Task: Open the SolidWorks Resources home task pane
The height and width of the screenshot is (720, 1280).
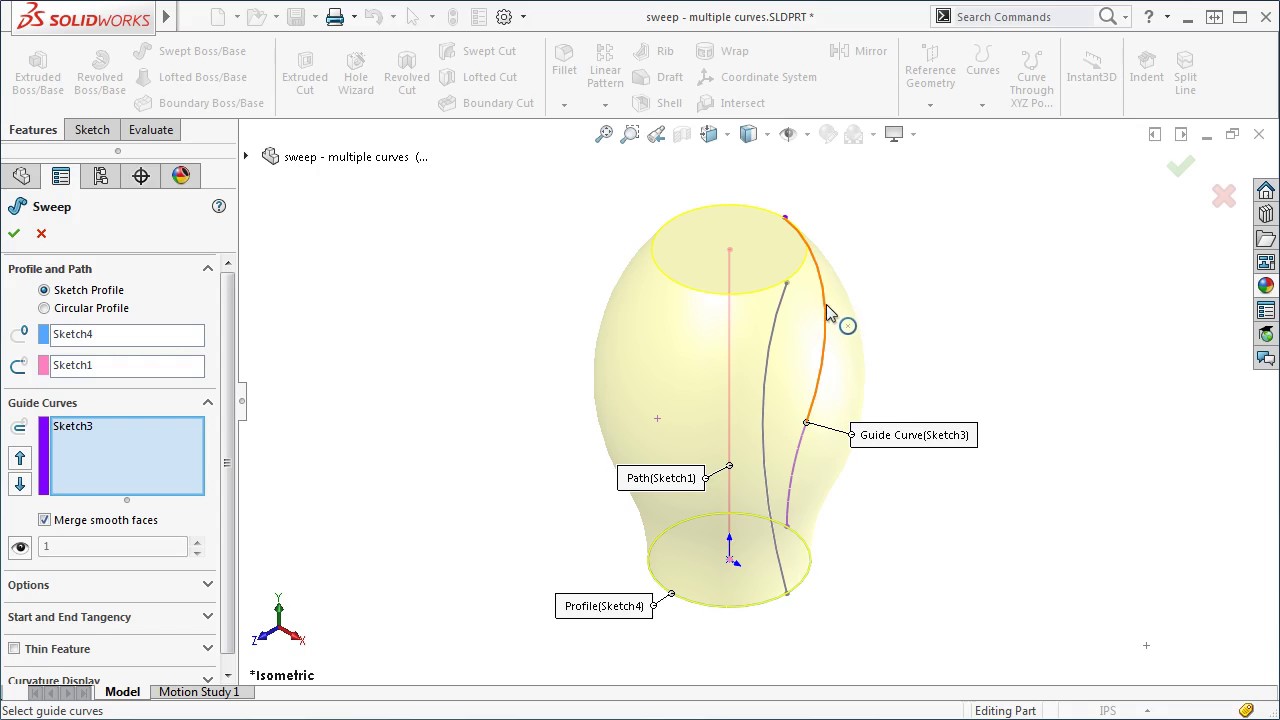Action: (1266, 191)
